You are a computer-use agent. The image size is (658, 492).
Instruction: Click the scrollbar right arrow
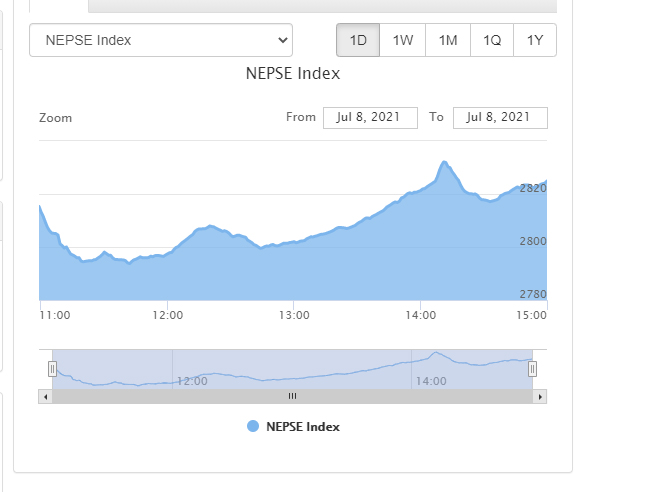541,397
